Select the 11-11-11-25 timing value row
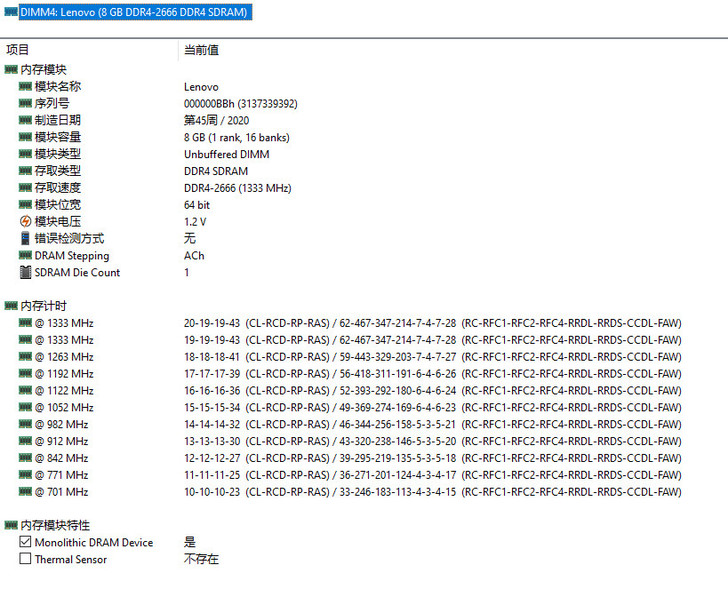 pyautogui.click(x=433, y=475)
